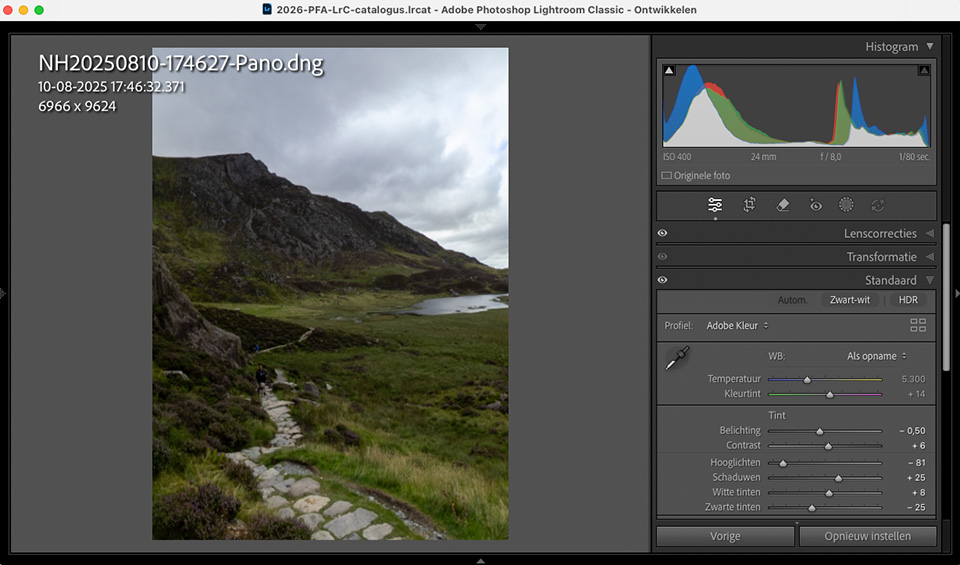Click the histogram graph area
Viewport: 960px width, 565px height.
(x=797, y=105)
